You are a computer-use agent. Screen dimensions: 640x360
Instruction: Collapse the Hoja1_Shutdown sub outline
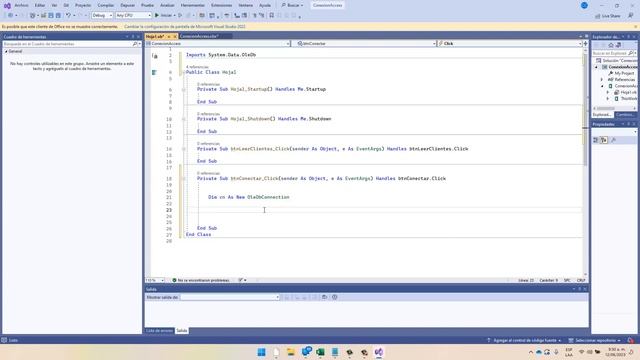click(184, 119)
